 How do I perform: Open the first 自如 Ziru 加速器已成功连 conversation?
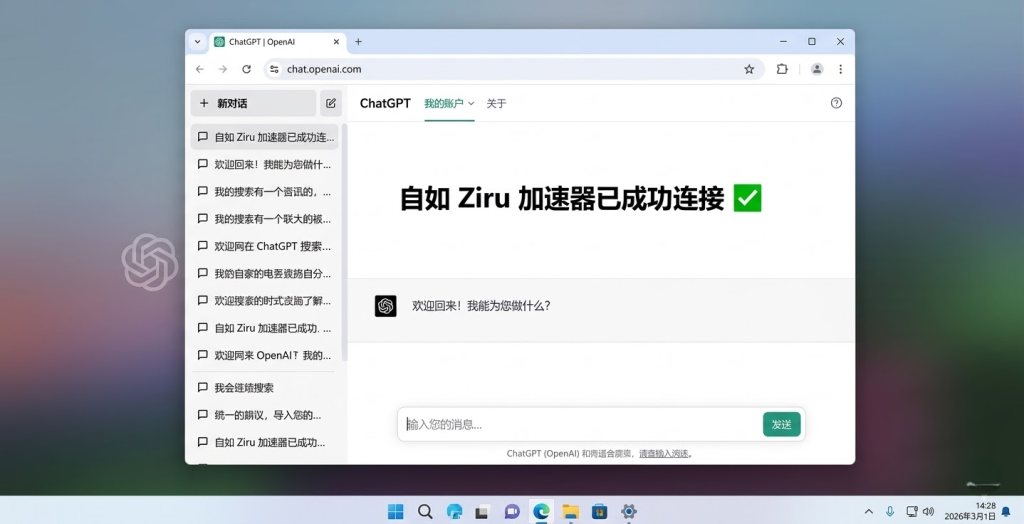264,137
